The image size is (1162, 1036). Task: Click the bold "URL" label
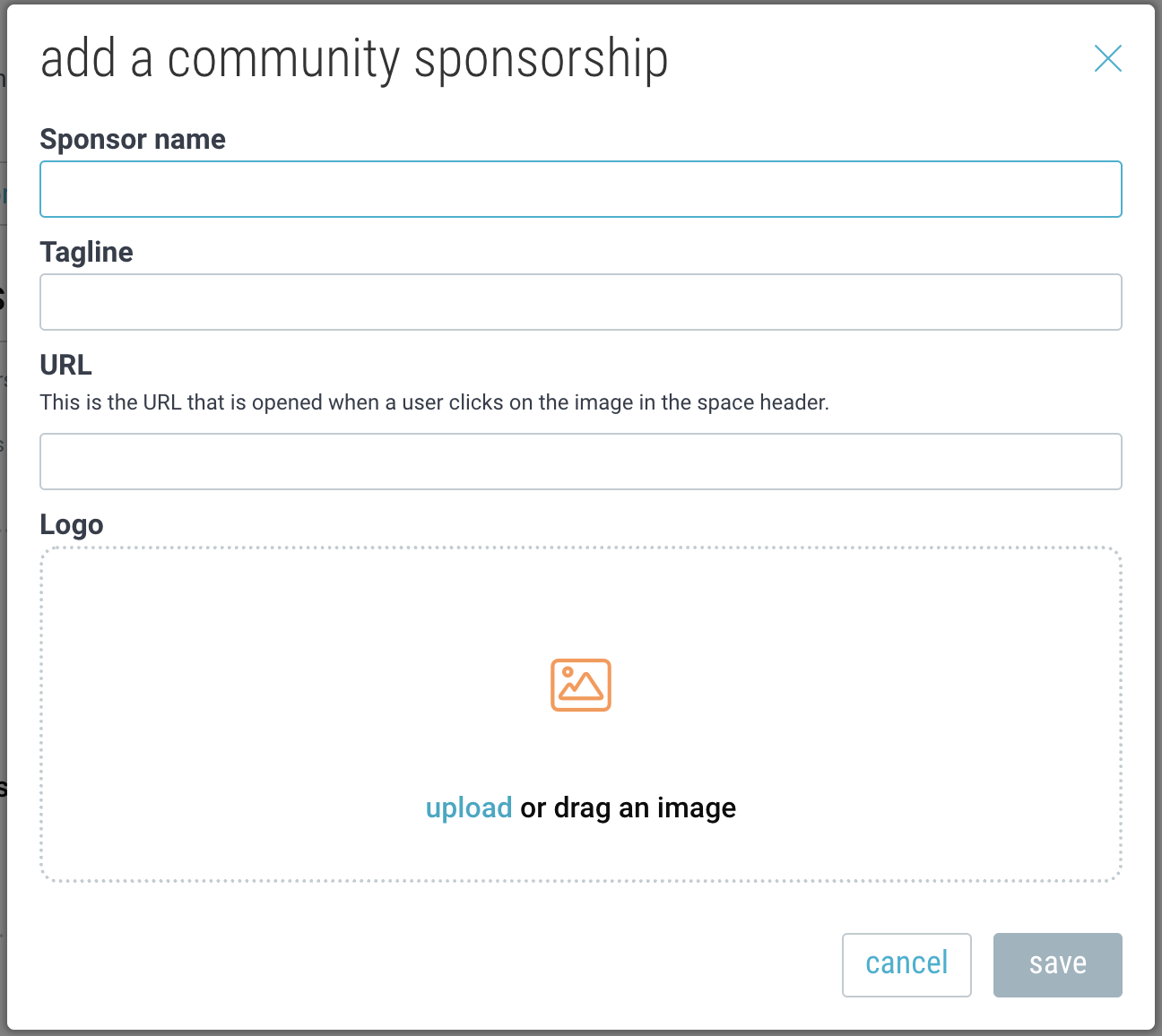65,365
